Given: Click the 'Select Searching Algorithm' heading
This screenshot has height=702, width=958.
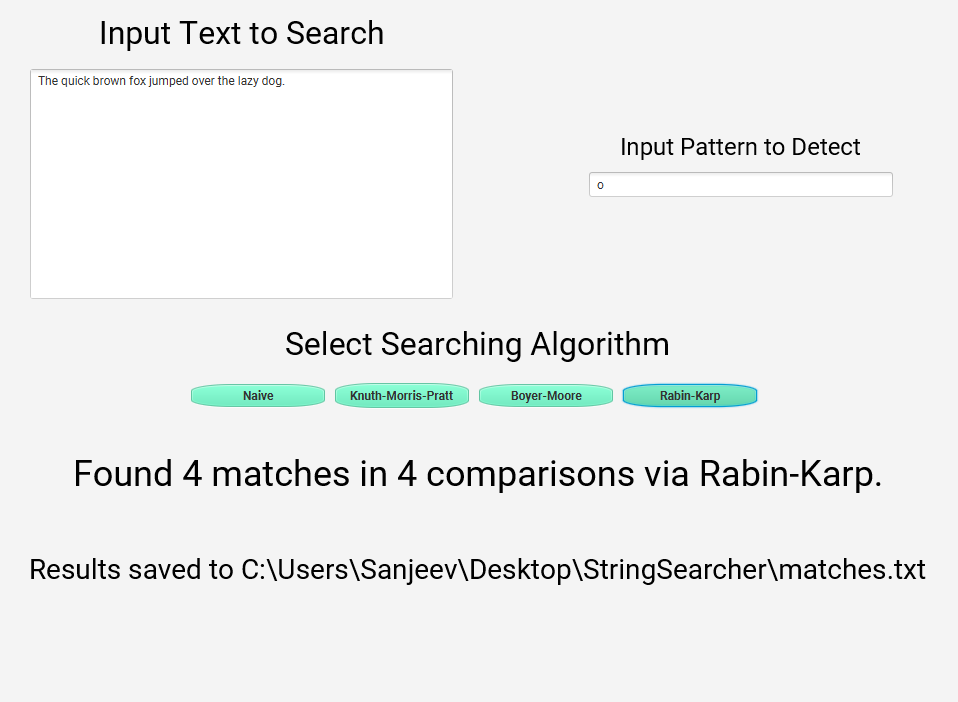Looking at the screenshot, I should tap(477, 344).
